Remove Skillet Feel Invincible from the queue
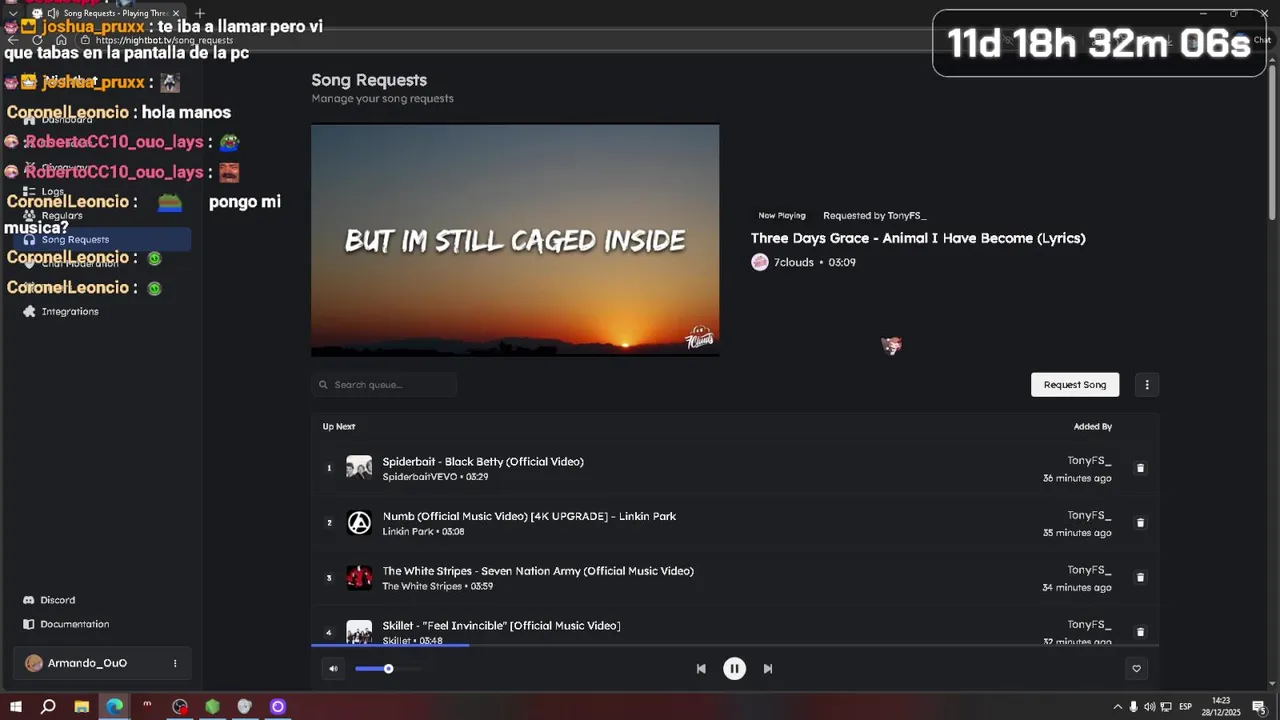Viewport: 1280px width, 720px height. 1140,632
